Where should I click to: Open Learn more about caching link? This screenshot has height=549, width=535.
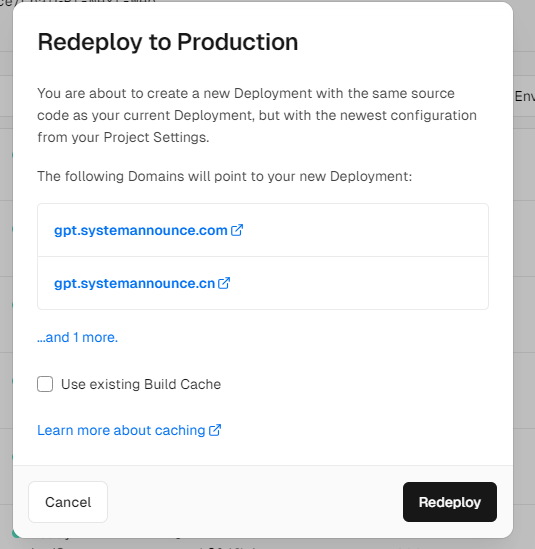point(121,430)
